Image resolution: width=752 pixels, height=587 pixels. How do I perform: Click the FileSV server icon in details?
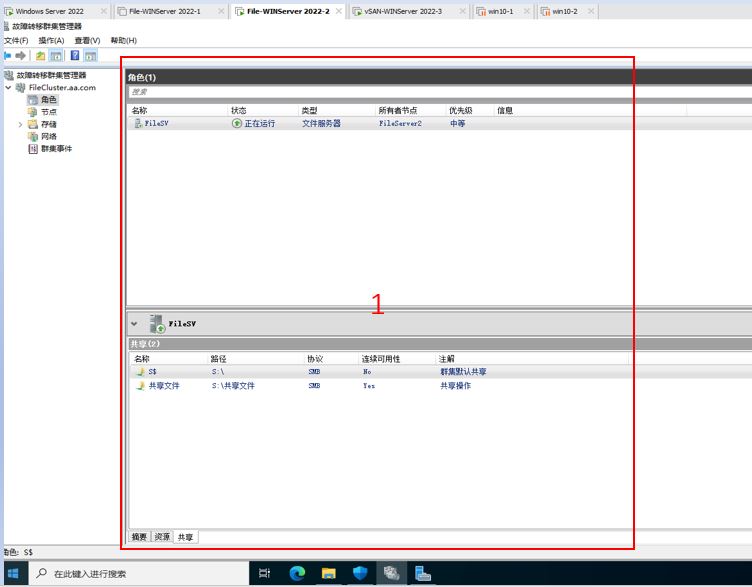(x=157, y=324)
